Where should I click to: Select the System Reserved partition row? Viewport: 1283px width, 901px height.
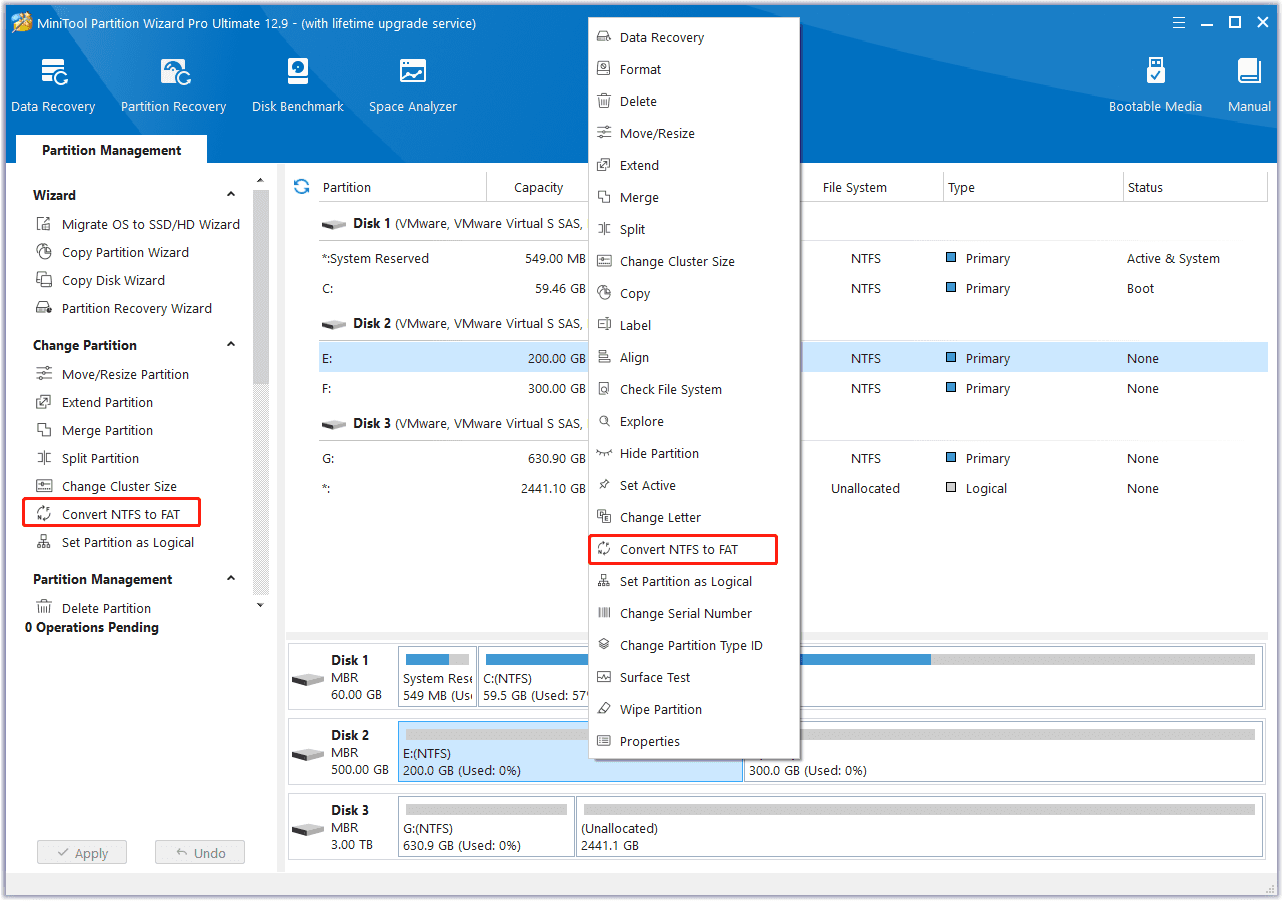[x=793, y=258]
